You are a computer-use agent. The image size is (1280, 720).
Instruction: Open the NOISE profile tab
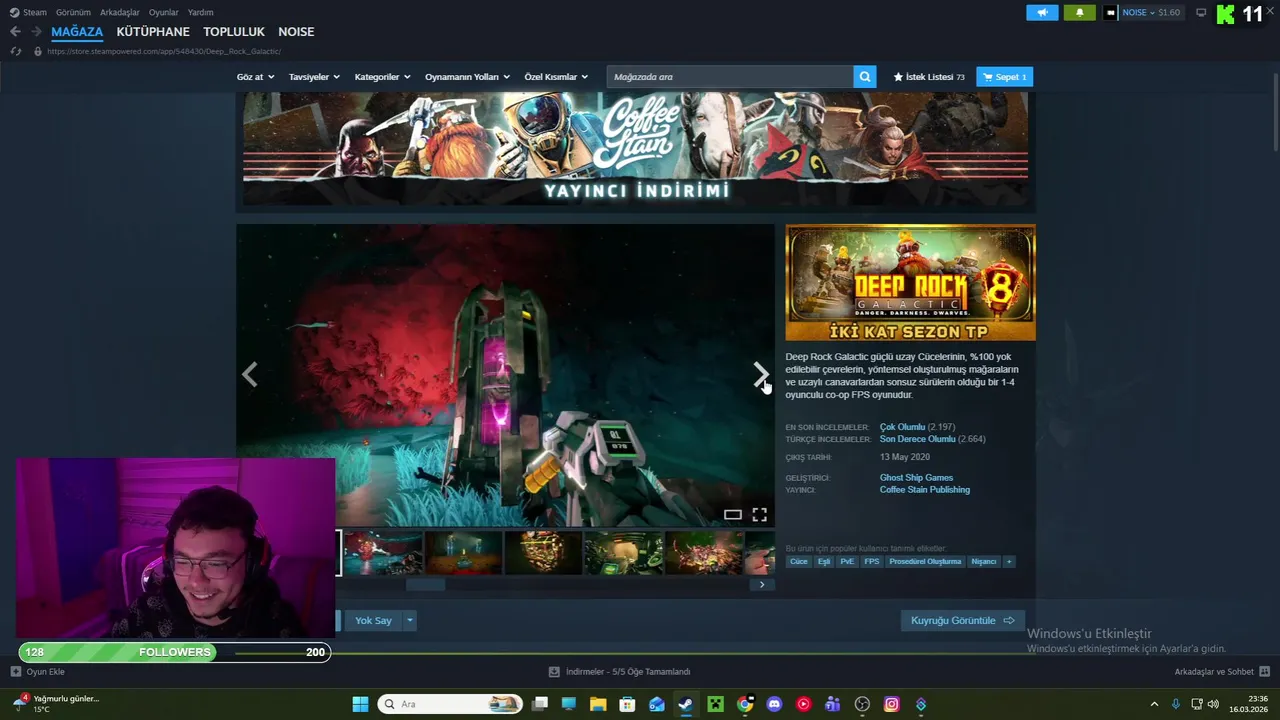click(x=296, y=32)
